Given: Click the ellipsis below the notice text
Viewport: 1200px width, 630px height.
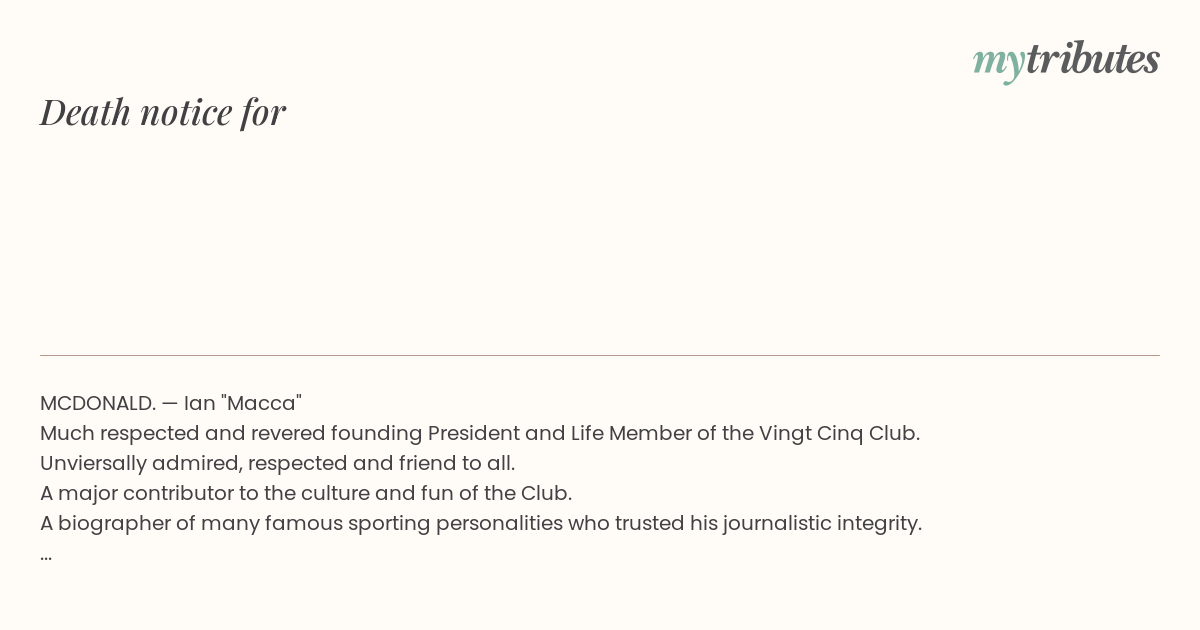Looking at the screenshot, I should (46, 556).
